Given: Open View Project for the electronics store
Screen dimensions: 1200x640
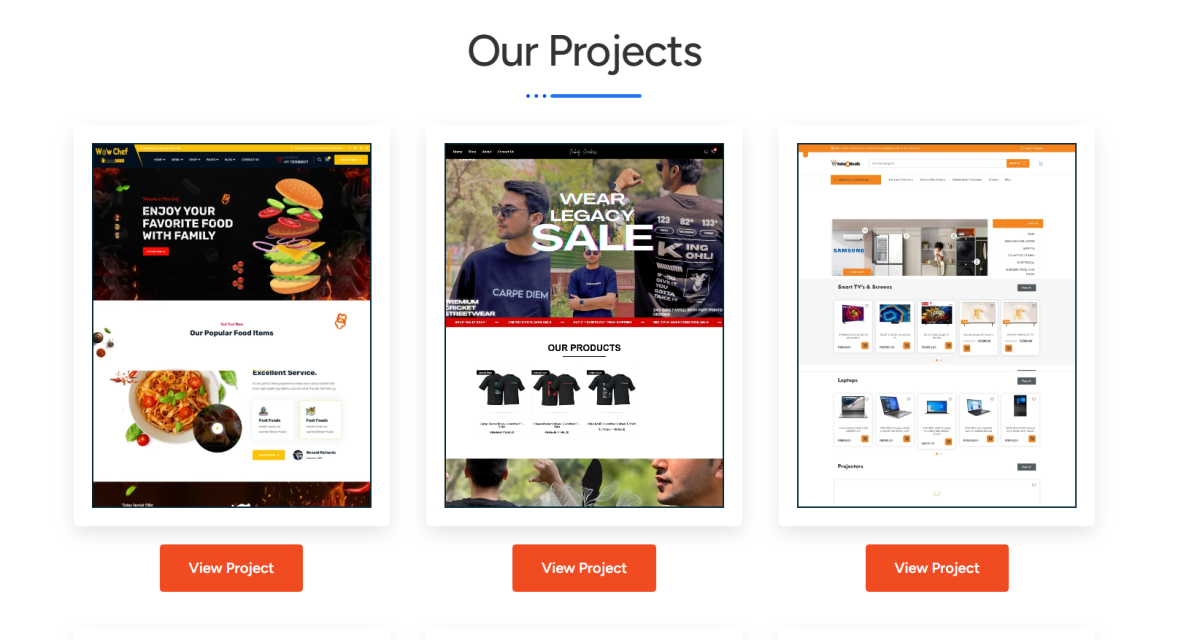Looking at the screenshot, I should pos(937,568).
